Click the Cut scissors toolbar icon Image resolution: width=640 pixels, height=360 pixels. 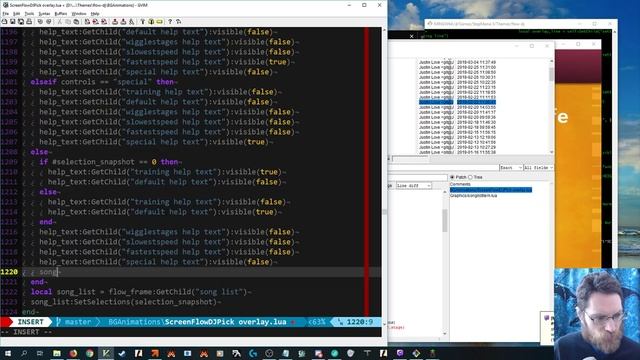[60, 22]
